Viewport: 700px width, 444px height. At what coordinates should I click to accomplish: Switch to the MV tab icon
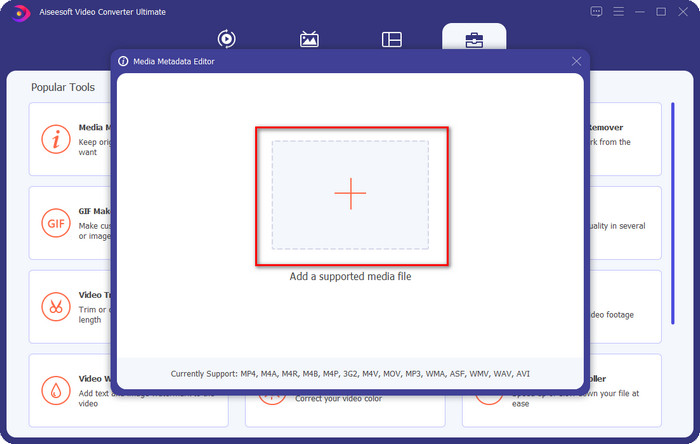coord(309,39)
